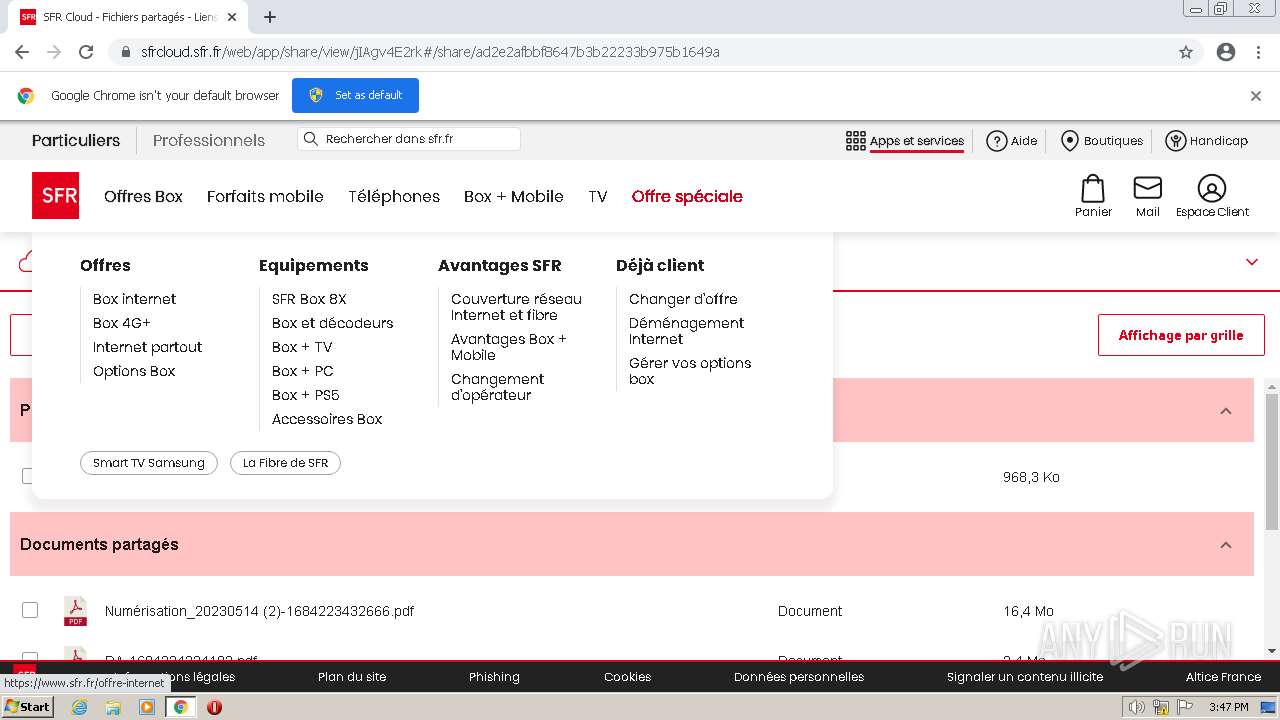
Task: Tick the checkbox for Numérisation_20230514 file
Action: 30,610
